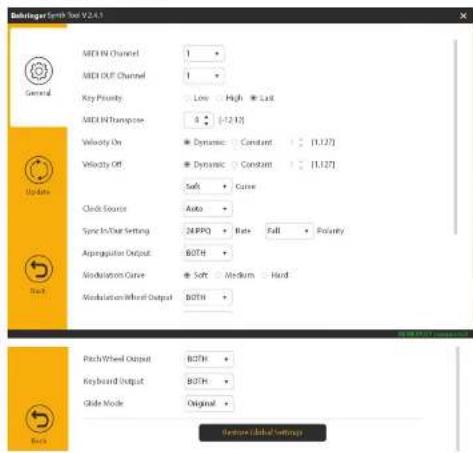473x453 pixels.
Task: Click the lower settings panel scrollbar
Action: [458, 398]
